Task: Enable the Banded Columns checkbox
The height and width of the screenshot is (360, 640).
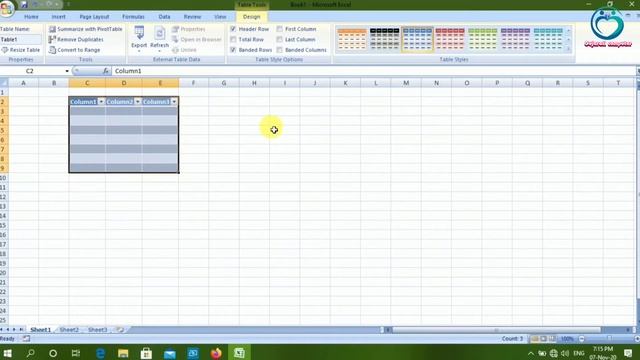Action: coord(280,50)
